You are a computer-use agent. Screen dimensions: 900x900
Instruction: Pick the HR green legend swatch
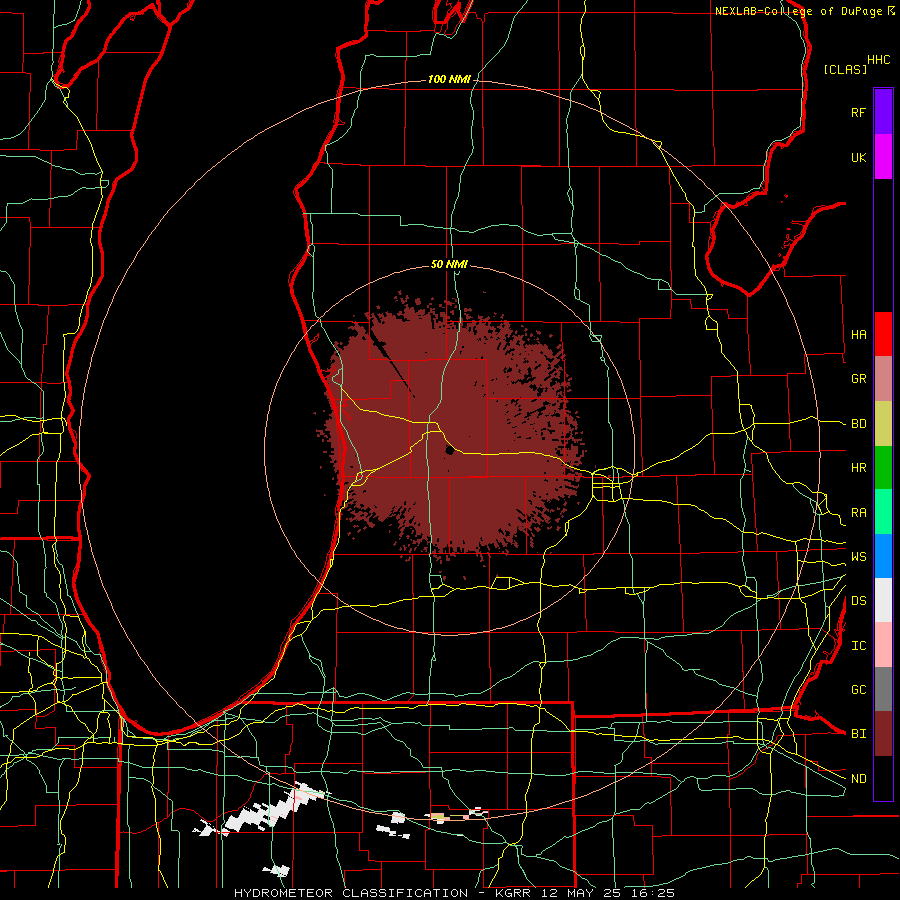pos(883,468)
